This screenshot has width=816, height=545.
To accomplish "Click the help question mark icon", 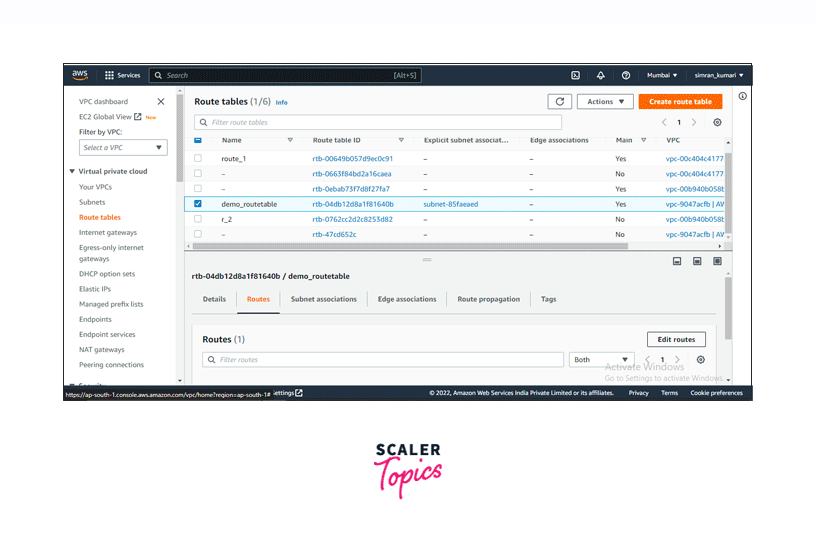I will click(626, 75).
